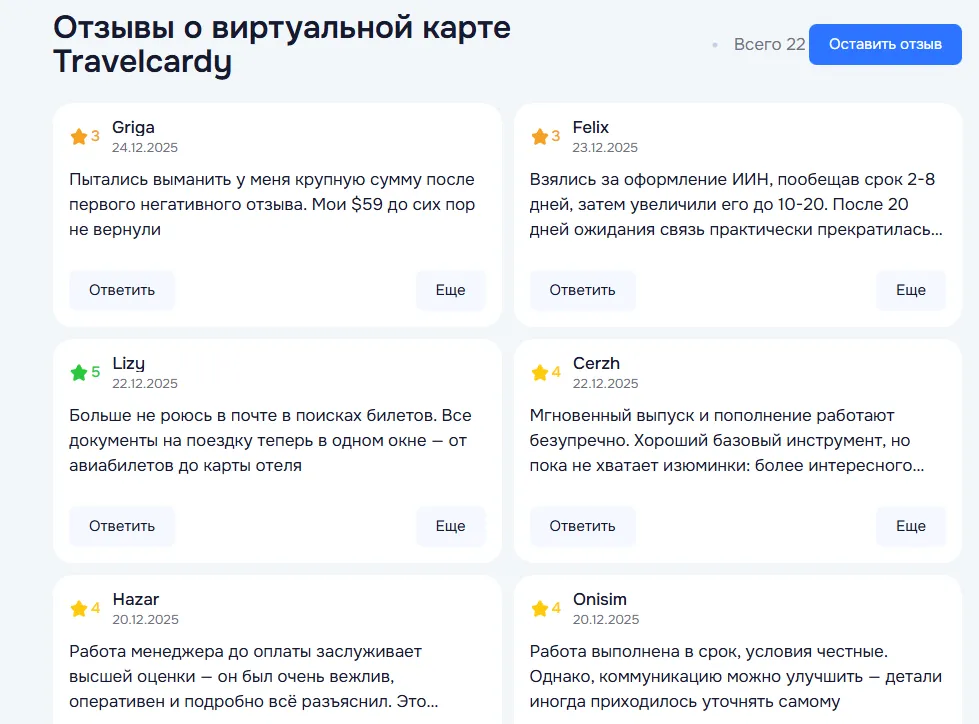Click the username Felix
This screenshot has width=979, height=724.
point(591,127)
